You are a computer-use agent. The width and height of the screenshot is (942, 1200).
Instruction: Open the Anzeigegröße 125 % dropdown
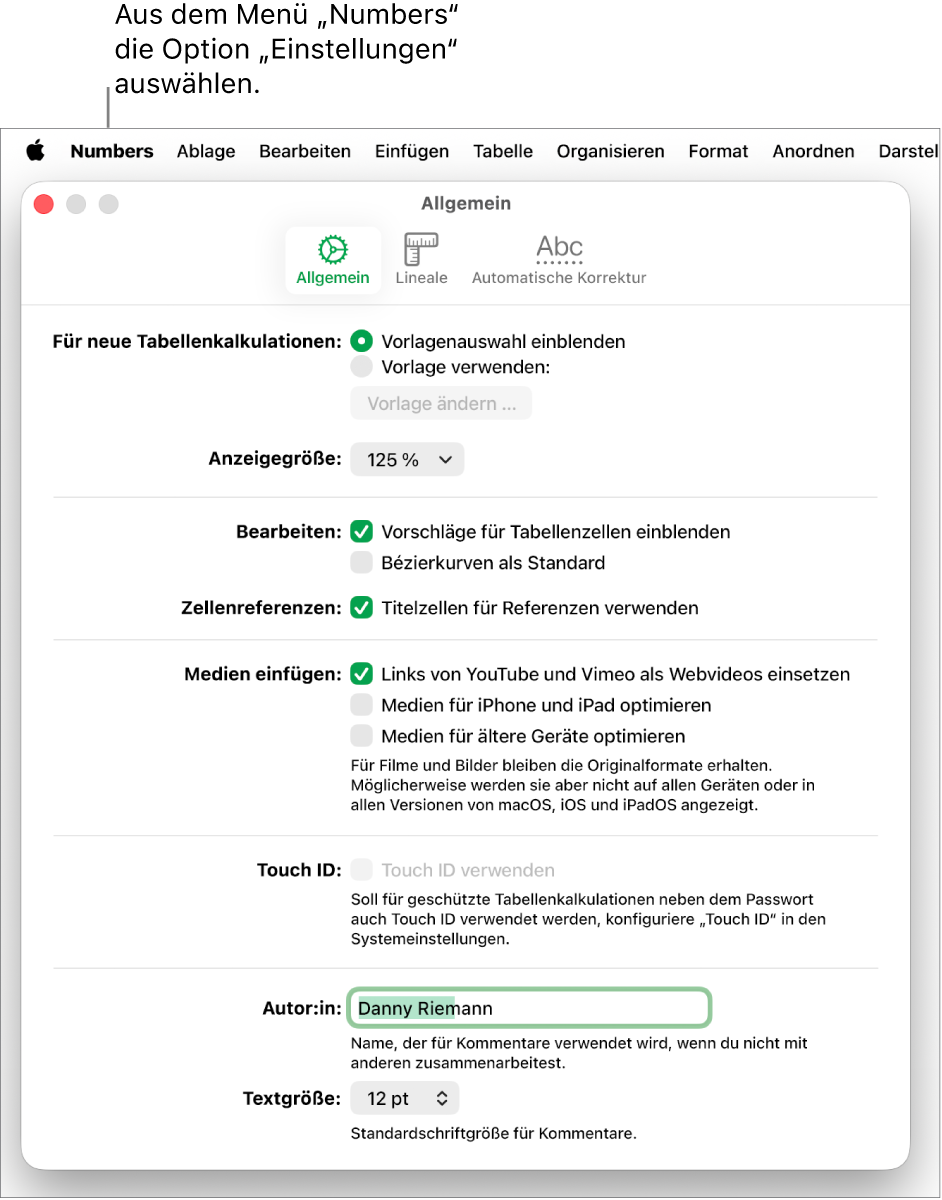[407, 460]
